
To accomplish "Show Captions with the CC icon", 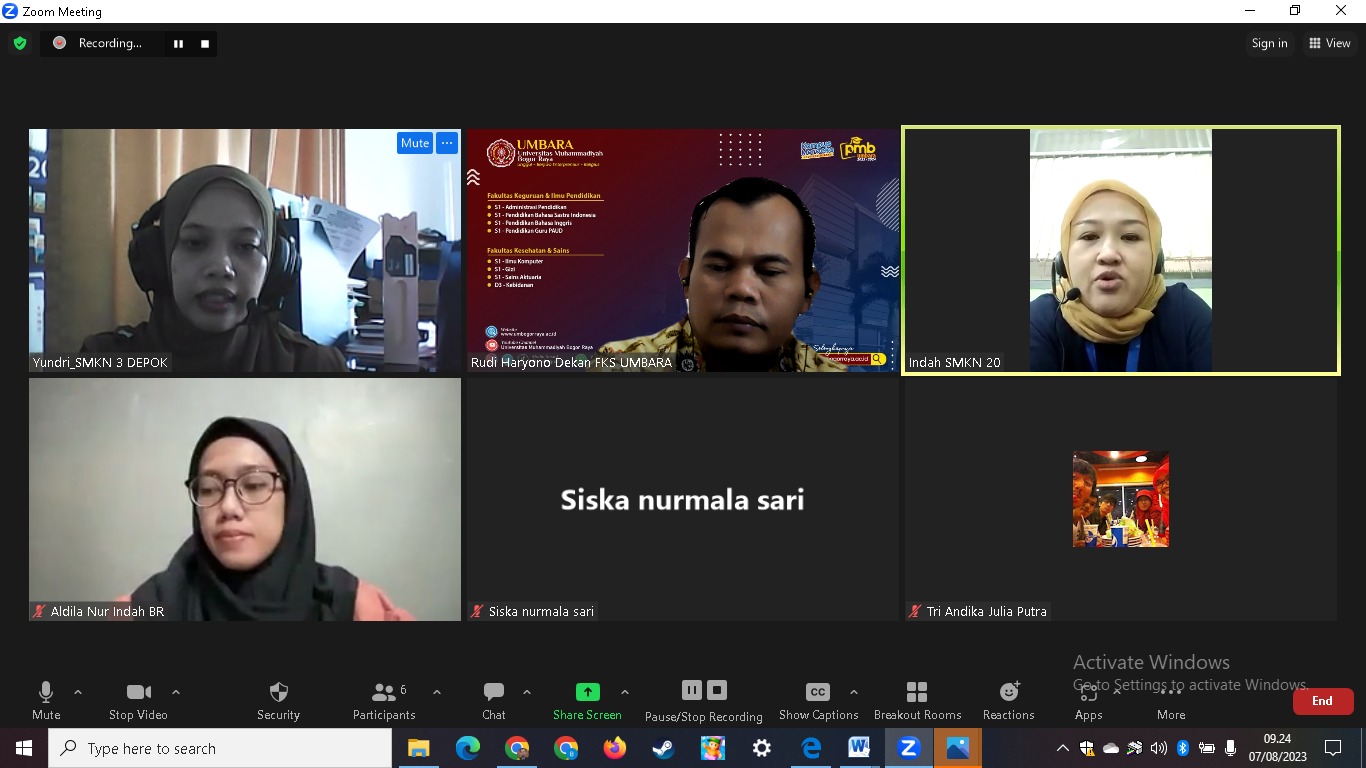I will coord(817,693).
